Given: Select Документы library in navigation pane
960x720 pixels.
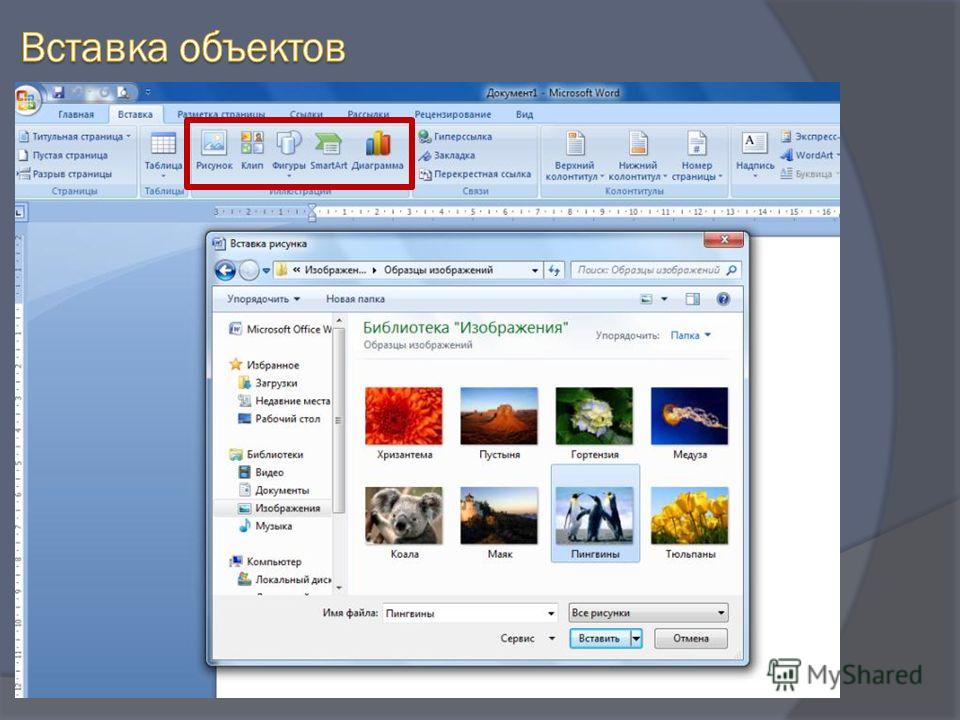Looking at the screenshot, I should 273,490.
